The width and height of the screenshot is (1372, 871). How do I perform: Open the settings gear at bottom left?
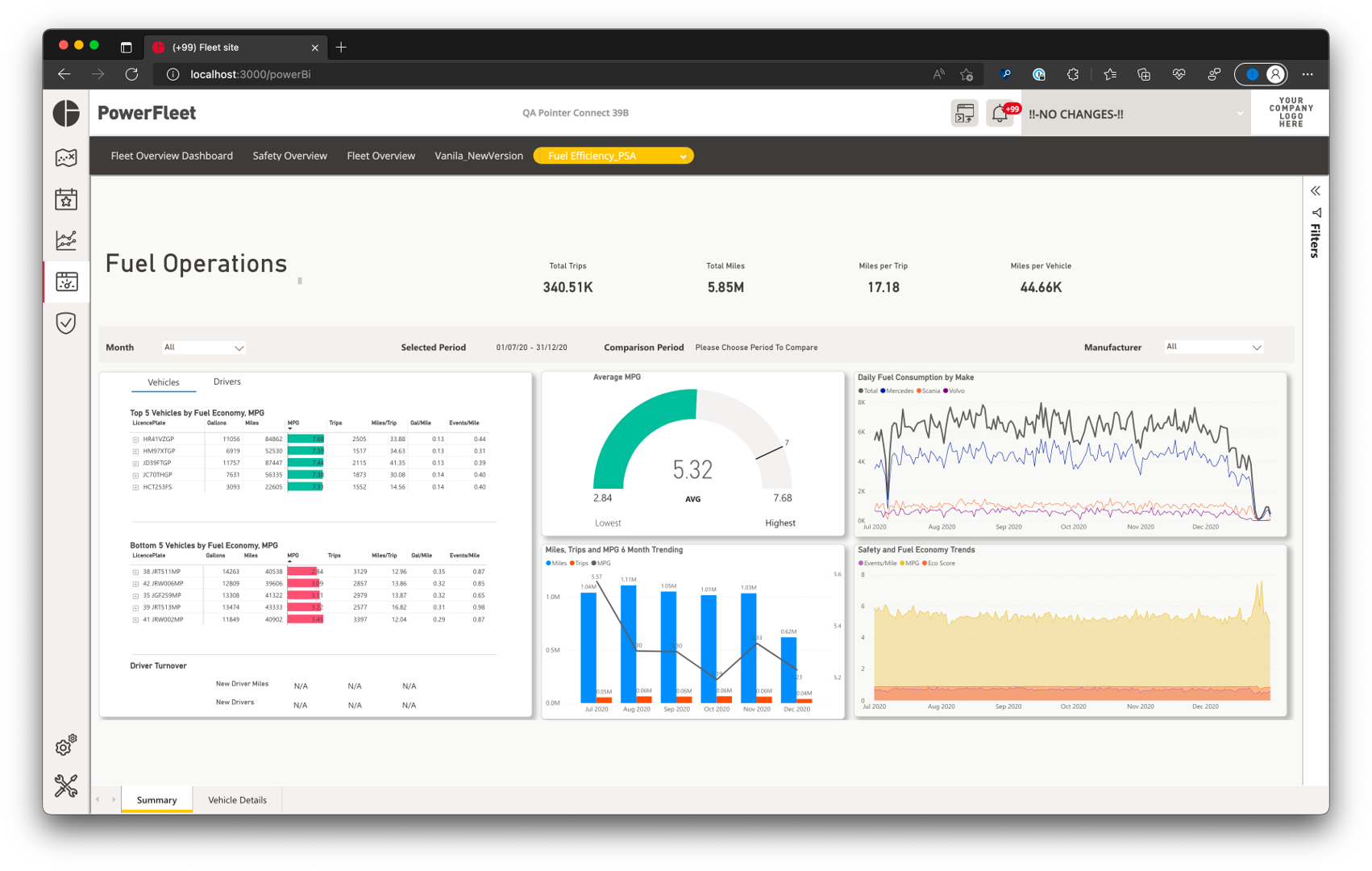pyautogui.click(x=64, y=747)
